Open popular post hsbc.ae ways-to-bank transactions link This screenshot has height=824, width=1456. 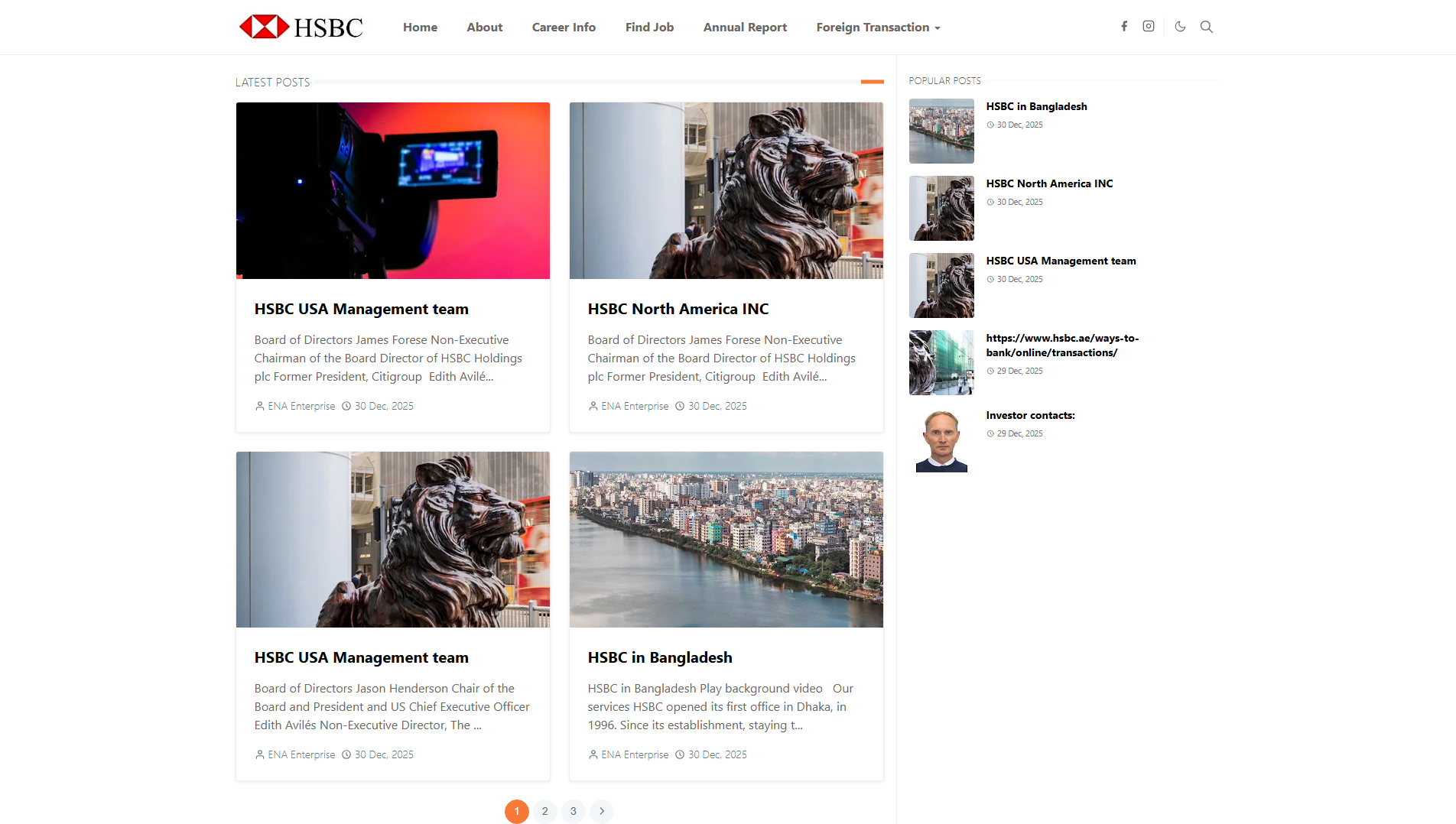click(x=1062, y=345)
